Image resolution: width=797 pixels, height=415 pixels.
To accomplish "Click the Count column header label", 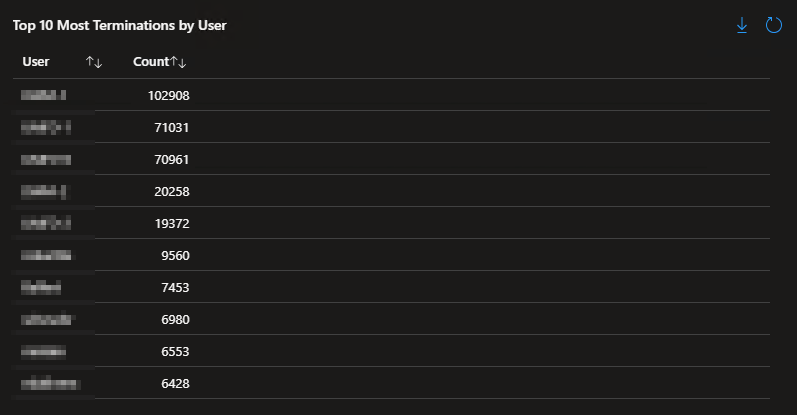I will click(x=151, y=62).
